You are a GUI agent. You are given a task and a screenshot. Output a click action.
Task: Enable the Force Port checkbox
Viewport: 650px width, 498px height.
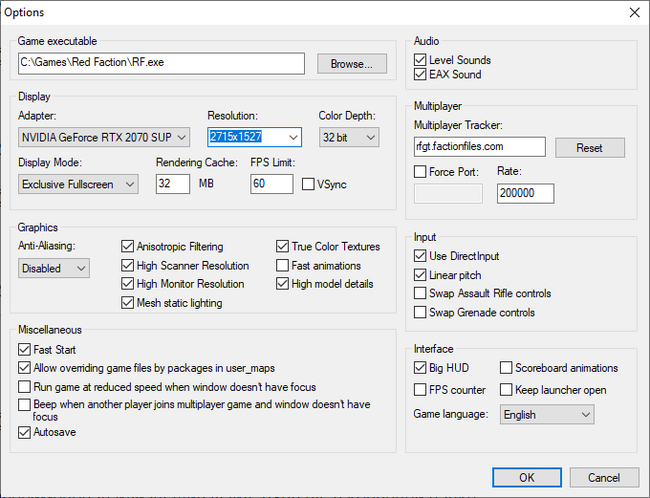pyautogui.click(x=421, y=172)
